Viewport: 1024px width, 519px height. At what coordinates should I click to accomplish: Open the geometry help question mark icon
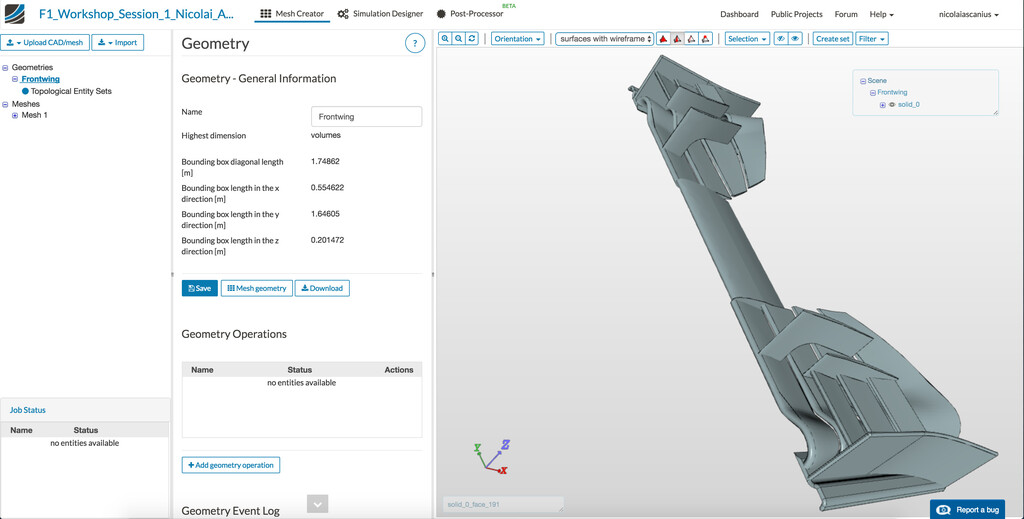point(415,43)
